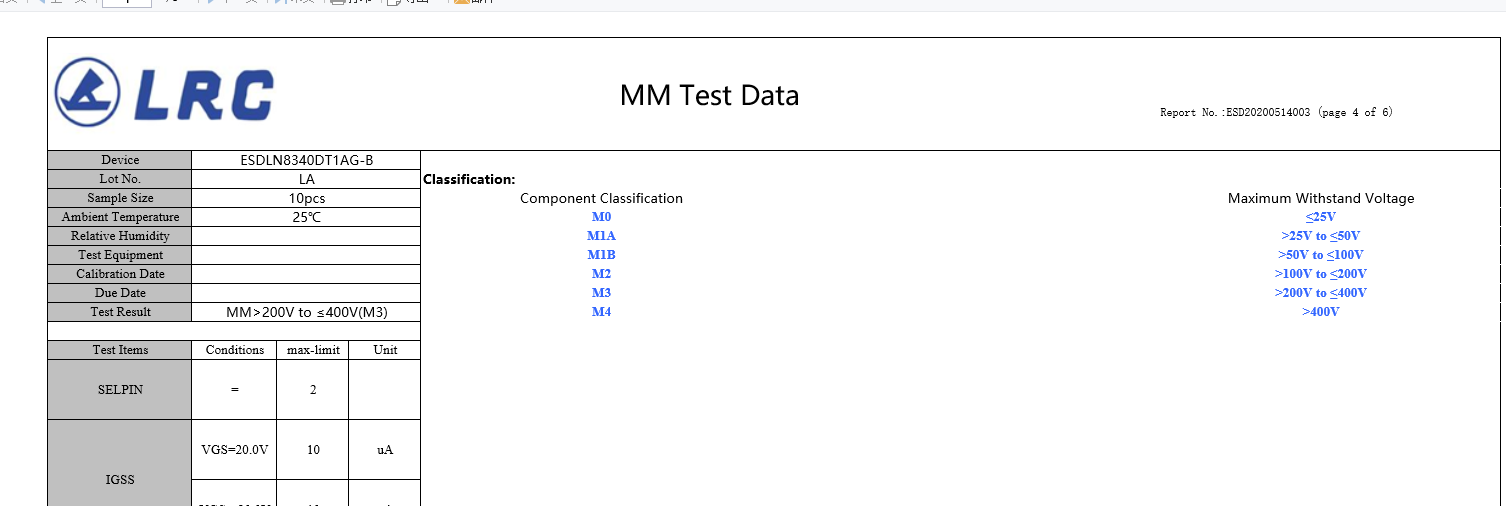Select the 10pcs sample size cell
Screen dimensions: 1506x506
click(306, 198)
